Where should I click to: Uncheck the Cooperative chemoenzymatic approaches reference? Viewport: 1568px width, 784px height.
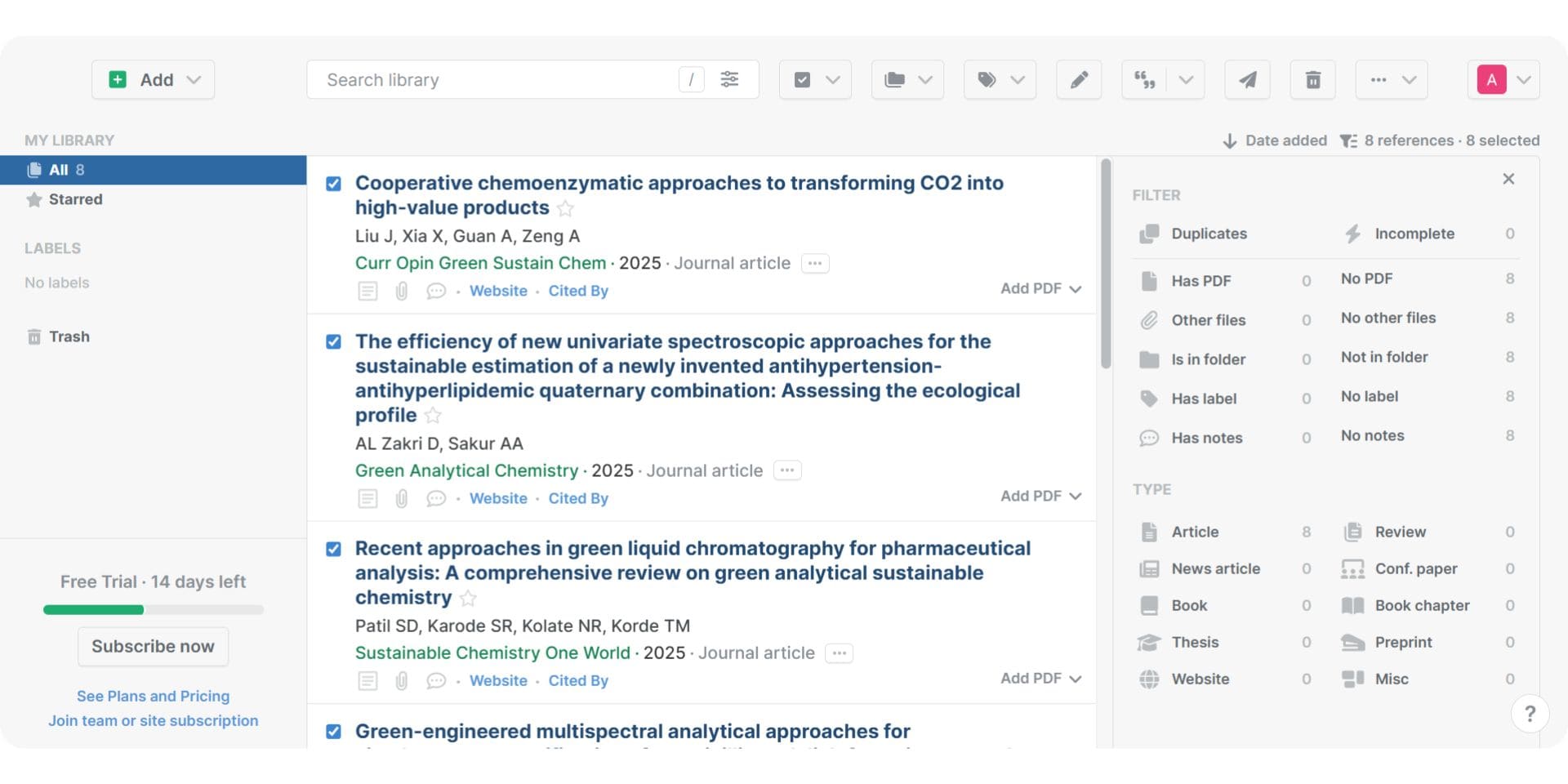[x=333, y=184]
